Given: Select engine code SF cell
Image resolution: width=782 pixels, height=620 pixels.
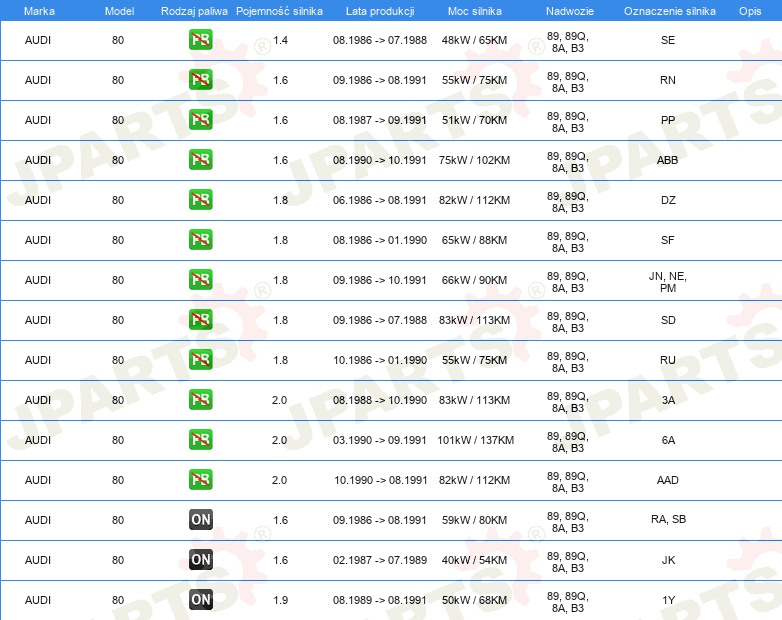Looking at the screenshot, I should pos(668,240).
